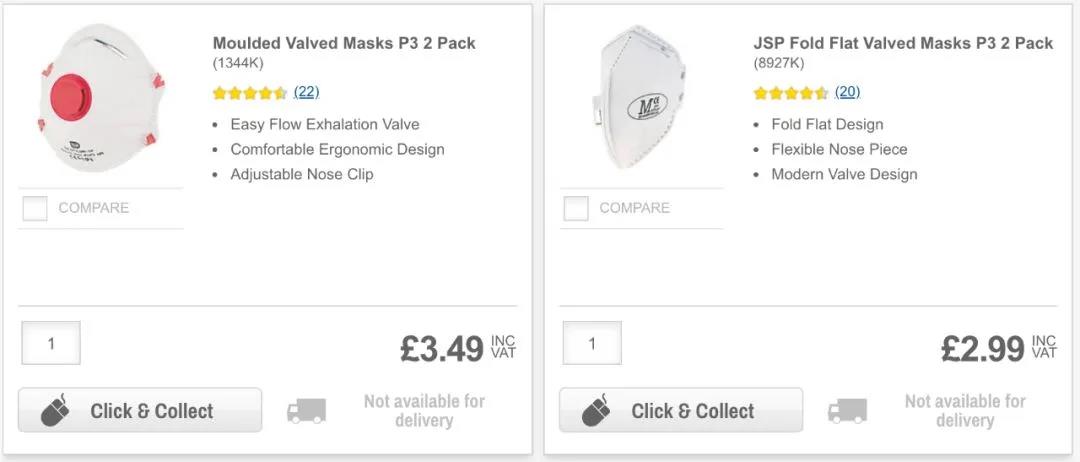Screen dimensions: 1080x462
Task: Open the 22 reviews link
Action: [x=306, y=92]
